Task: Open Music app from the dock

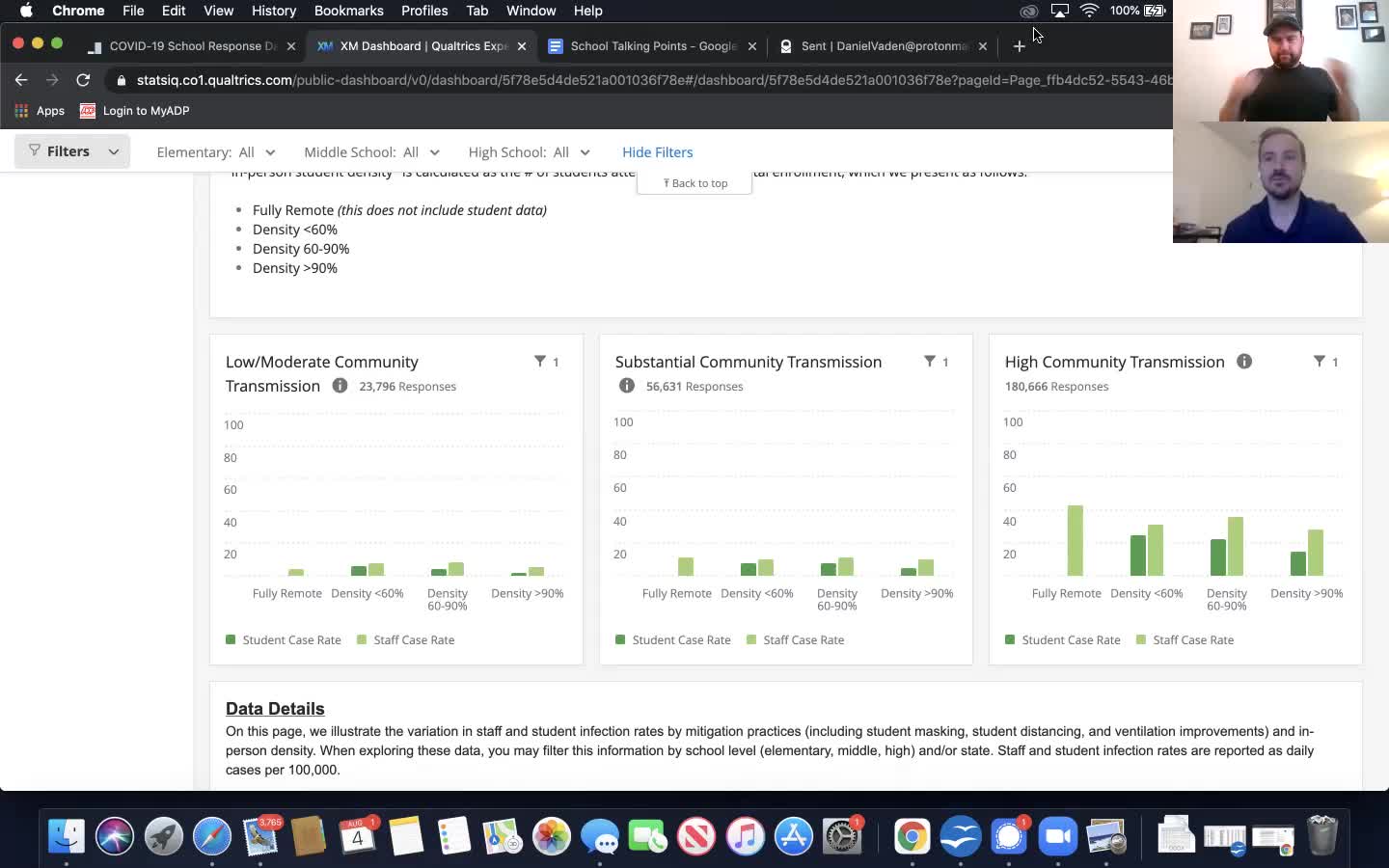Action: (x=746, y=836)
